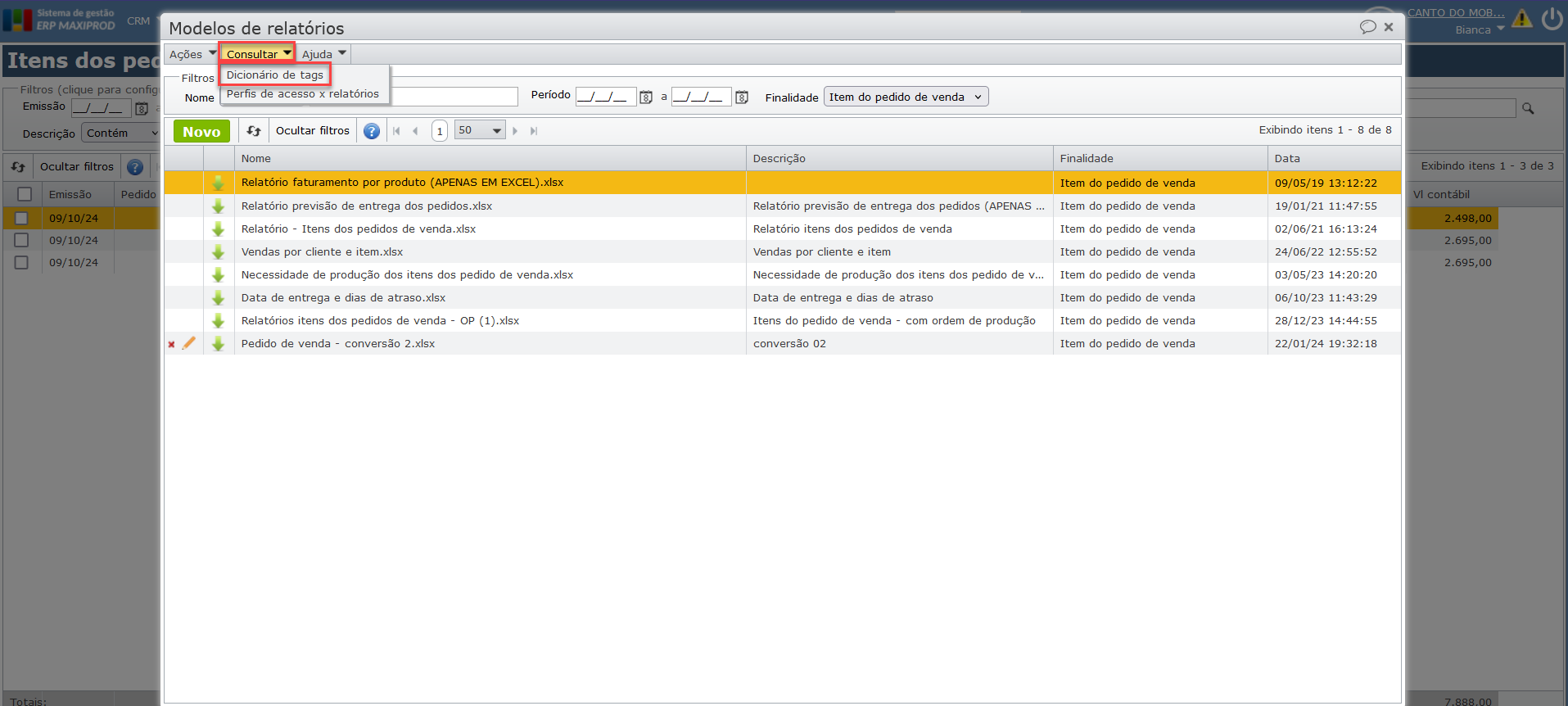Open the CANTO DO MOB... company link

(1456, 12)
